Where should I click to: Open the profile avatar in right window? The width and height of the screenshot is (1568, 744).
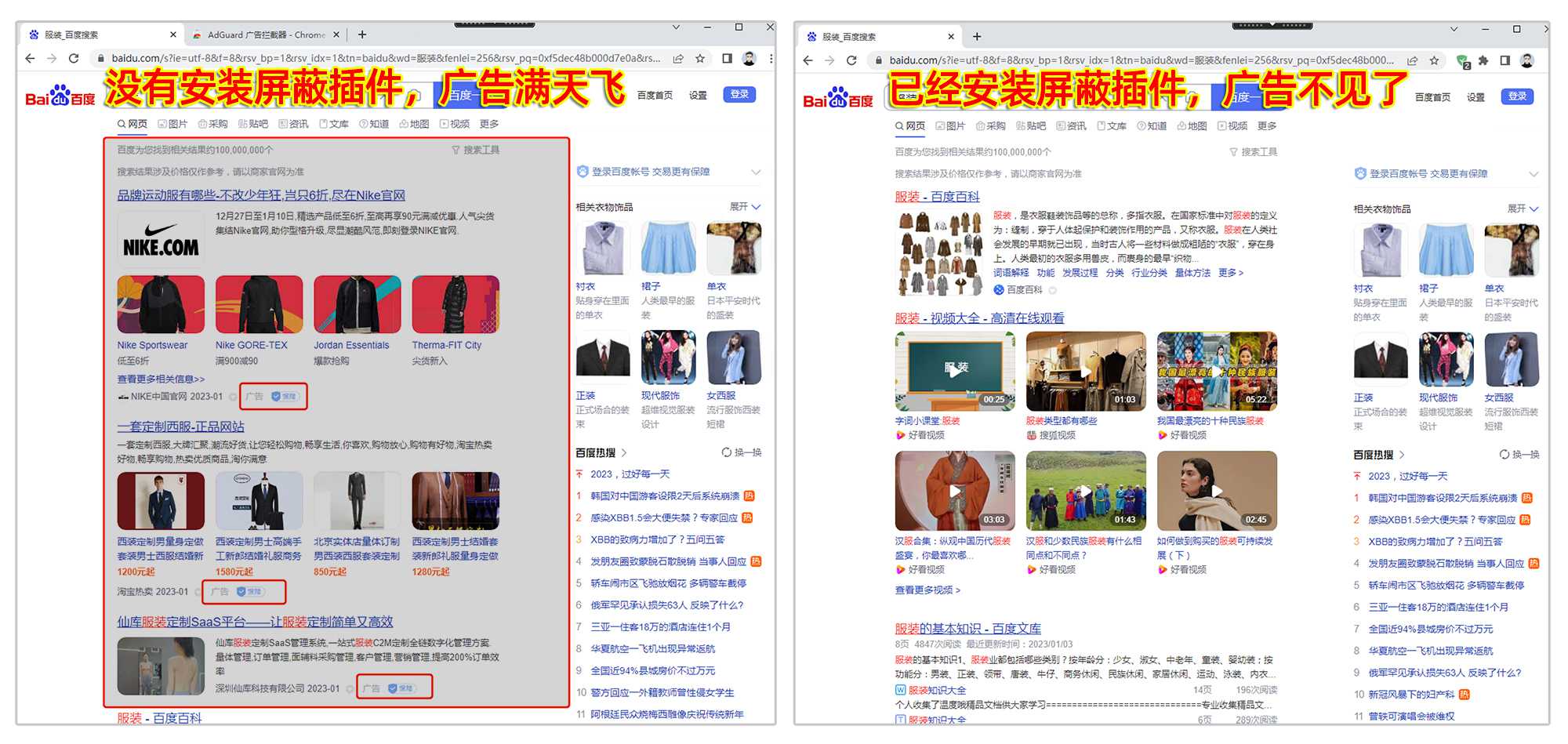tap(1527, 60)
